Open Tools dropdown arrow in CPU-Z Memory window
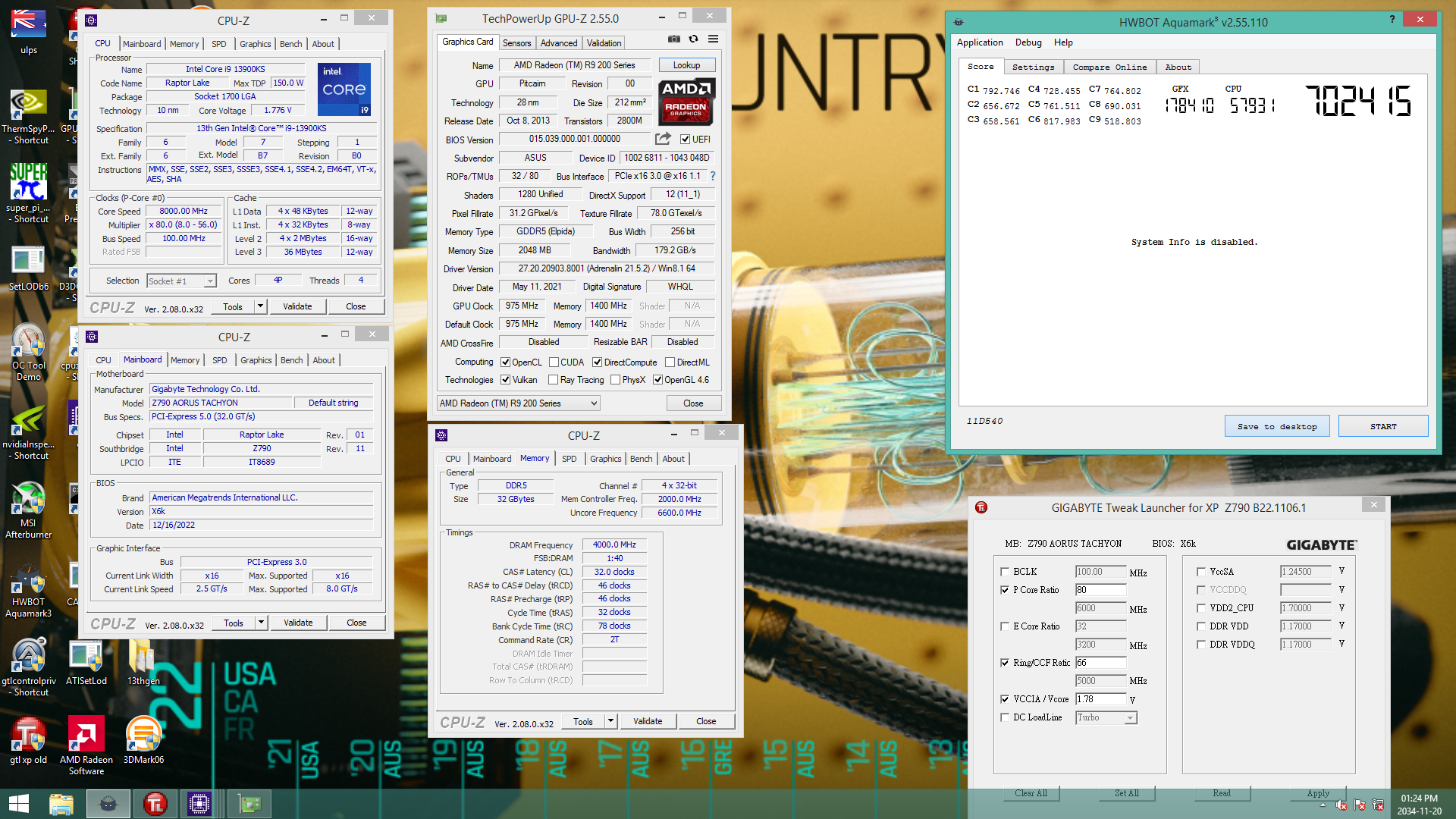Screen dimensions: 1456x819 610,721
